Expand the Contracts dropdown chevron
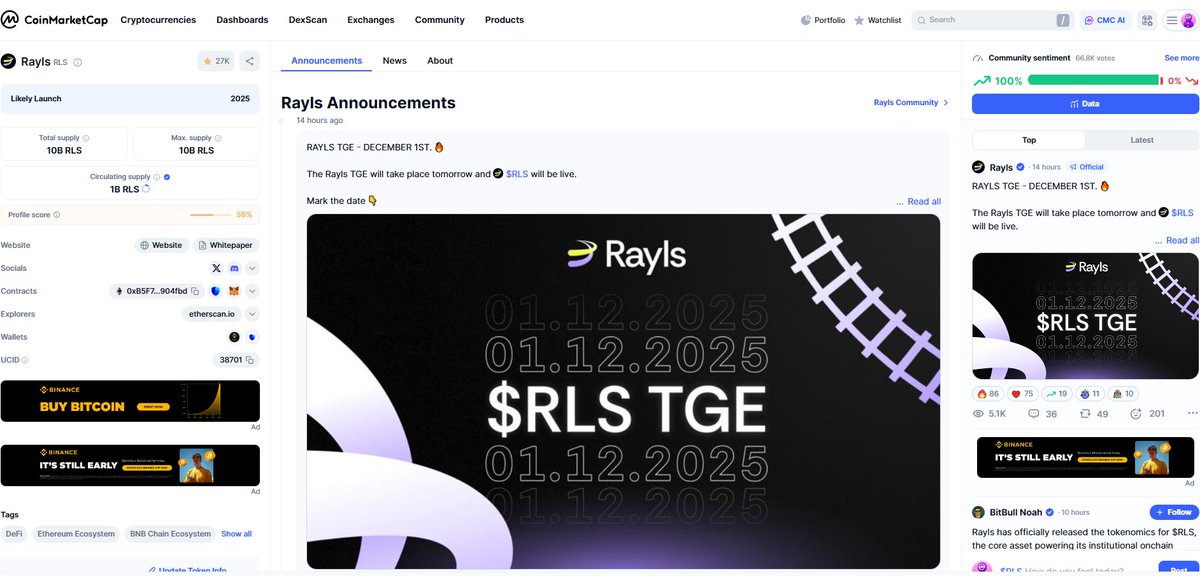The image size is (1200, 576). tap(252, 291)
